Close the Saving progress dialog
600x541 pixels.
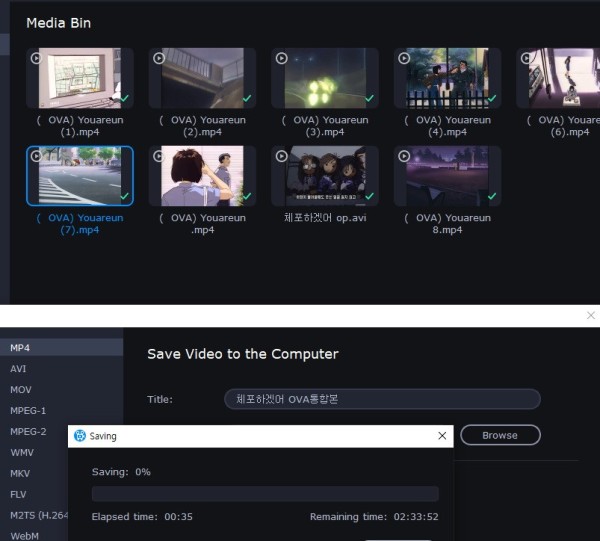click(442, 436)
